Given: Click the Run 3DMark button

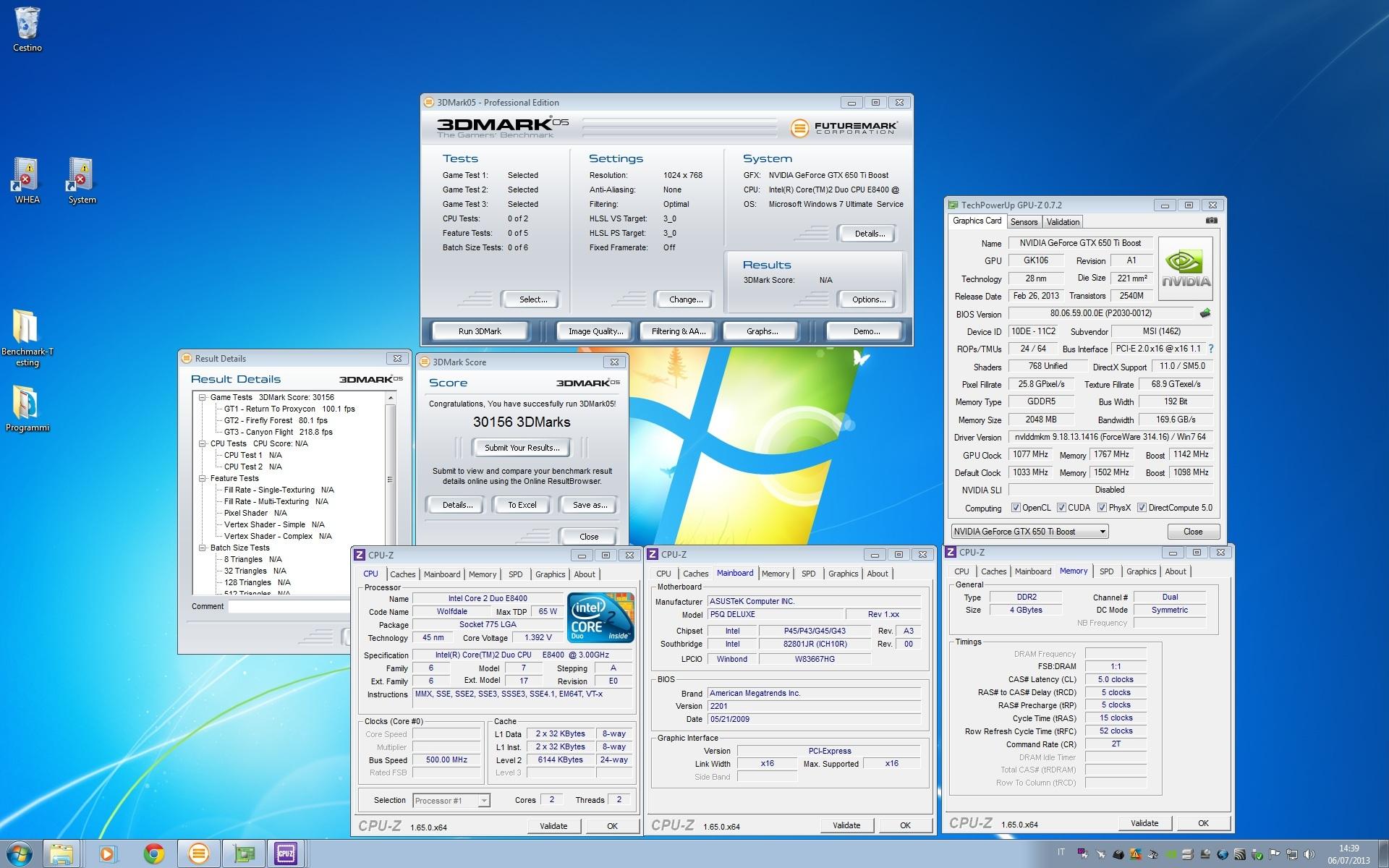Looking at the screenshot, I should 480,331.
